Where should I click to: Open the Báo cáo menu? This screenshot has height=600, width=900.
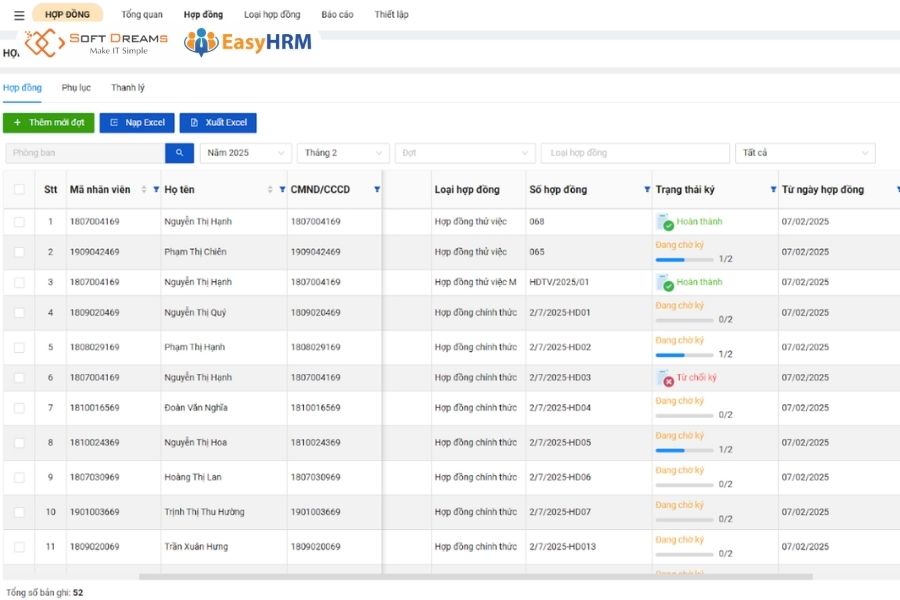coord(338,15)
